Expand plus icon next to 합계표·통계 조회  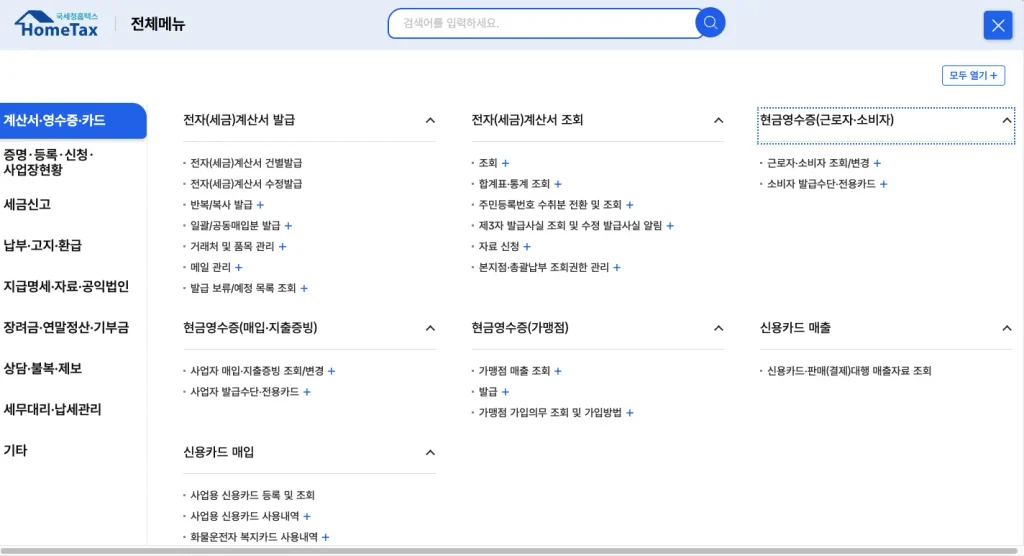(558, 184)
